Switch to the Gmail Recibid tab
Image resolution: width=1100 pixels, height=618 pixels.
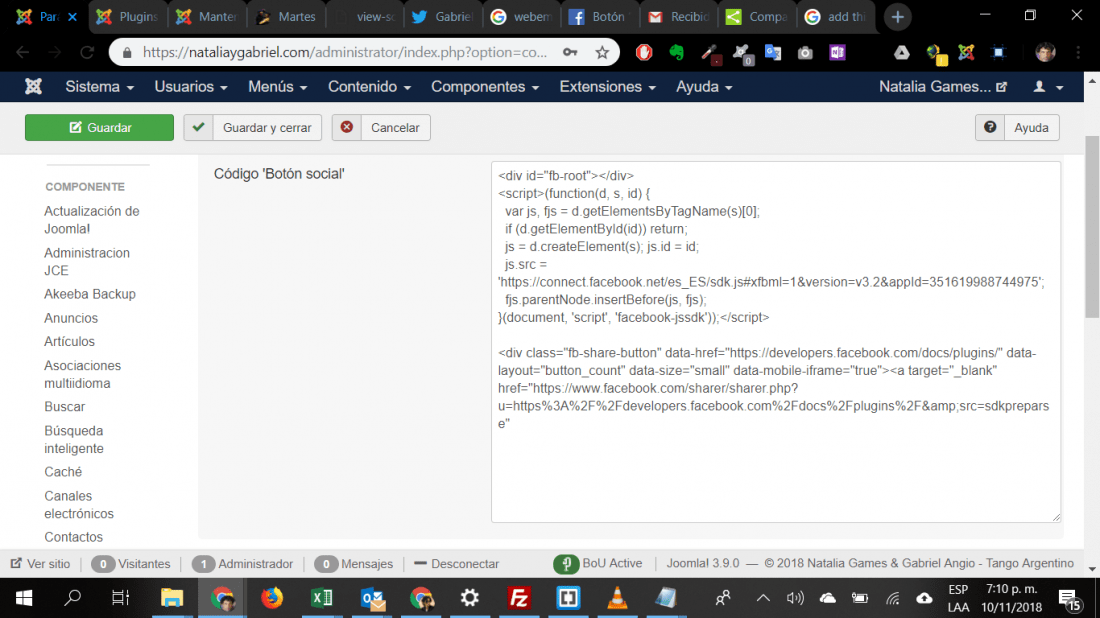679,17
